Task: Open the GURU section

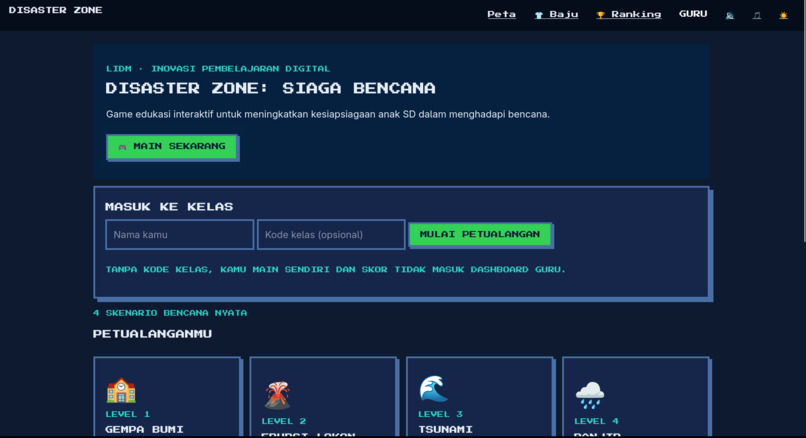Action: (x=693, y=14)
